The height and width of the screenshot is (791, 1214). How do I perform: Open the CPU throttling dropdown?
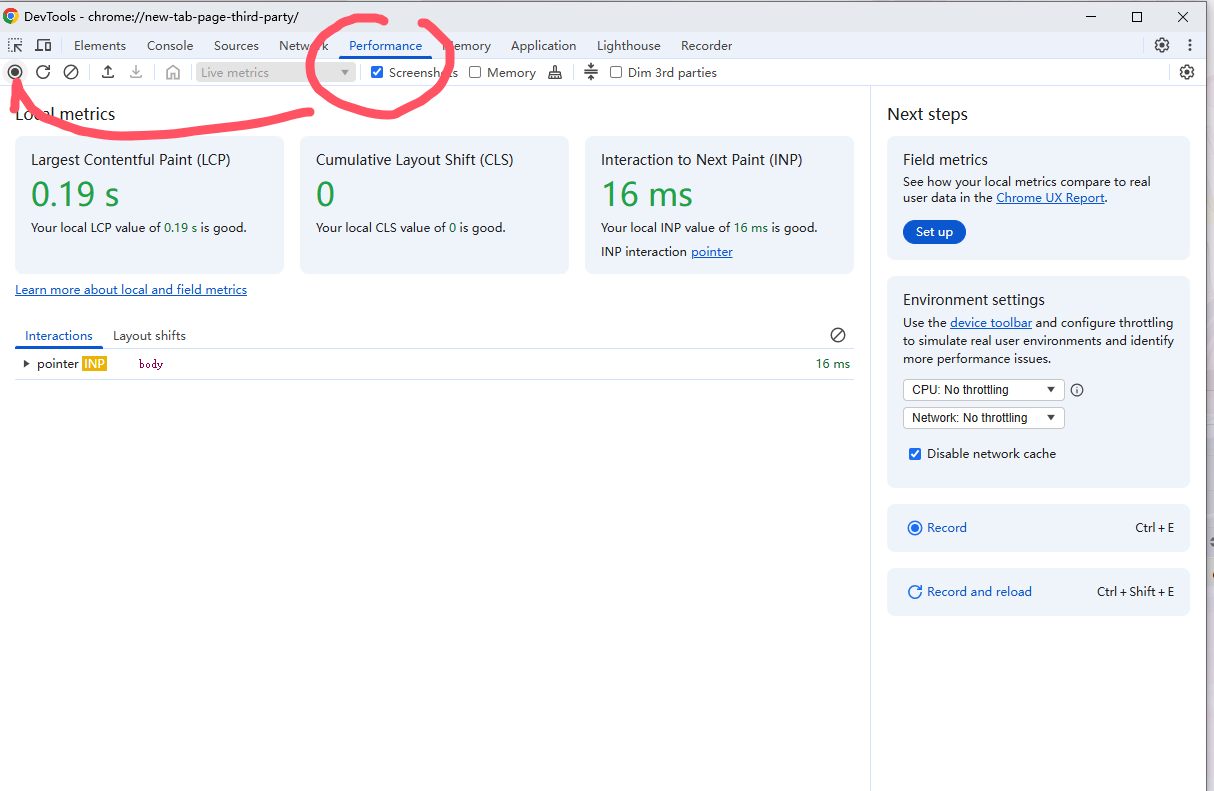[x=984, y=390]
